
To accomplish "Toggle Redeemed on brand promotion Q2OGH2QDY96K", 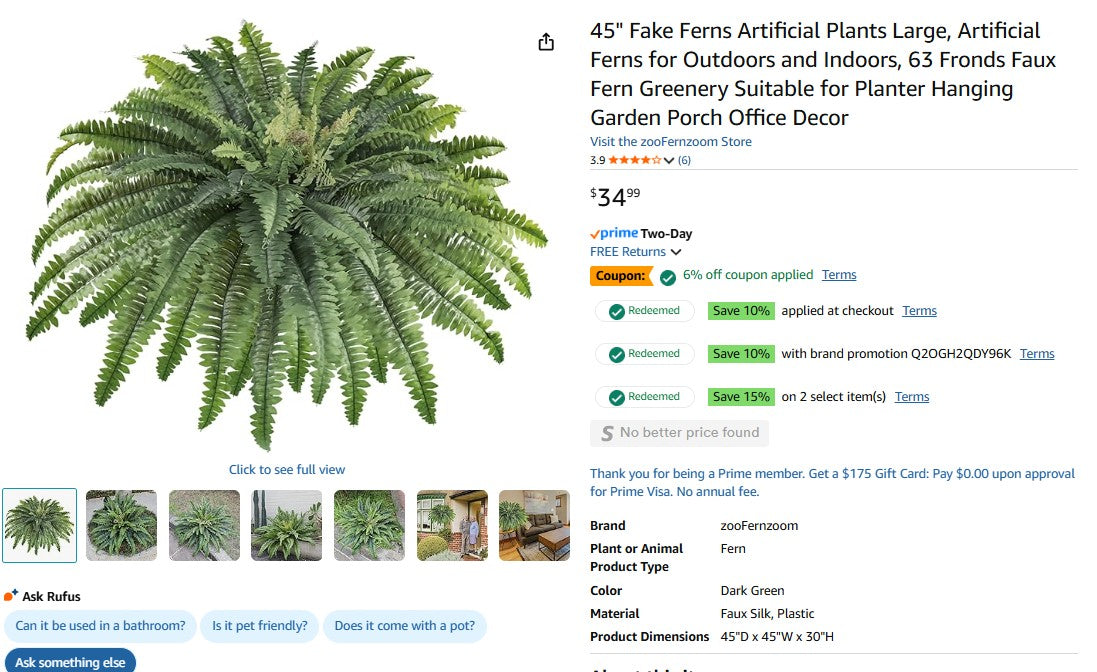I will pyautogui.click(x=645, y=354).
